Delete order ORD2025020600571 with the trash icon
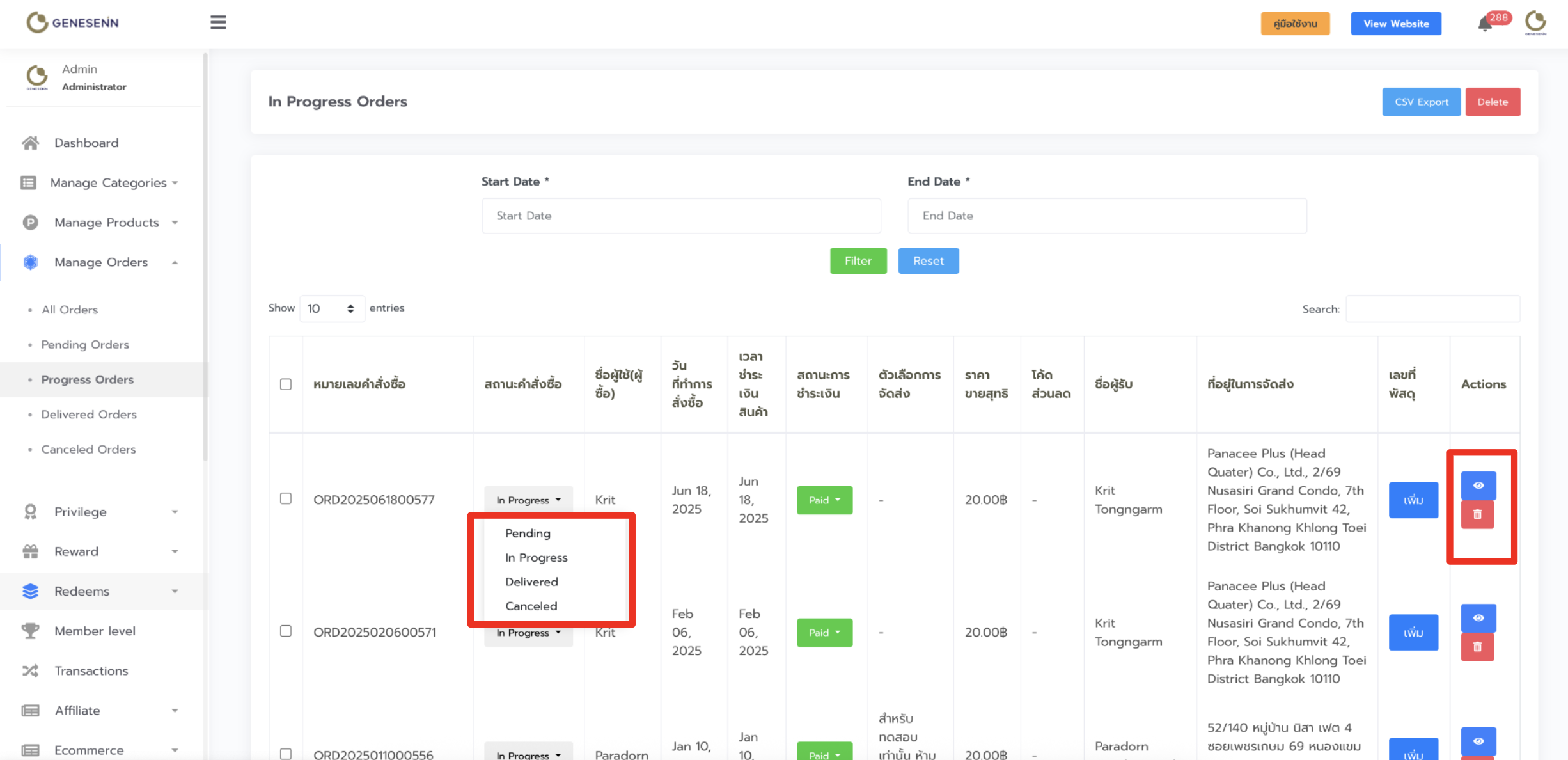Image resolution: width=1568 pixels, height=760 pixels. (1477, 647)
